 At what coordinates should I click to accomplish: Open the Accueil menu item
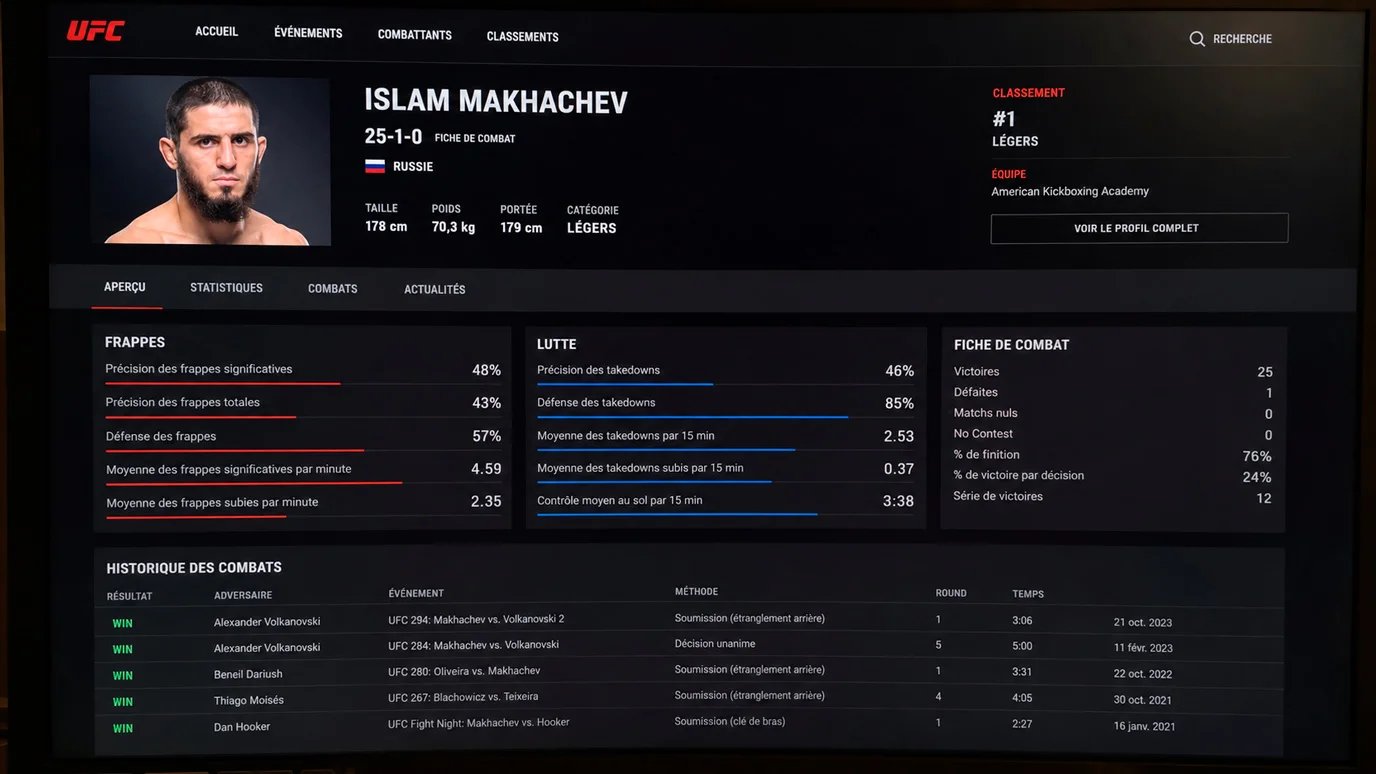[x=216, y=32]
